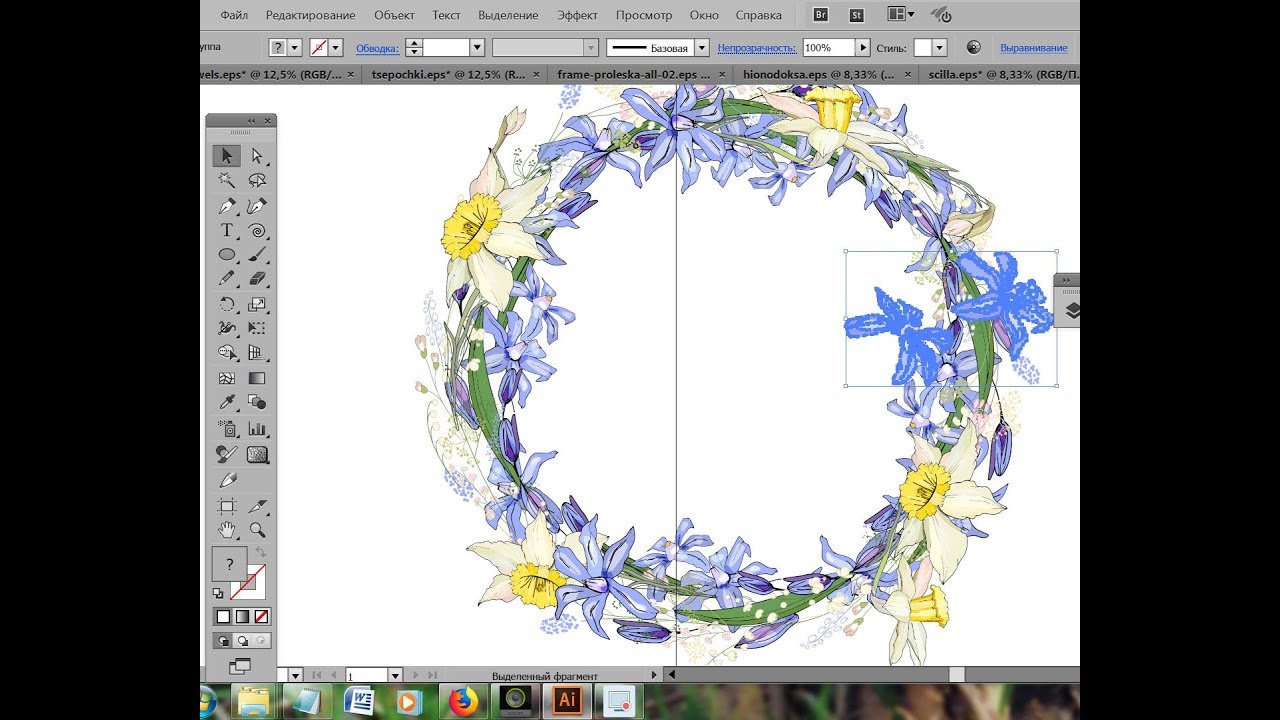Select the Hand tool
The width and height of the screenshot is (1280, 720).
[x=227, y=530]
